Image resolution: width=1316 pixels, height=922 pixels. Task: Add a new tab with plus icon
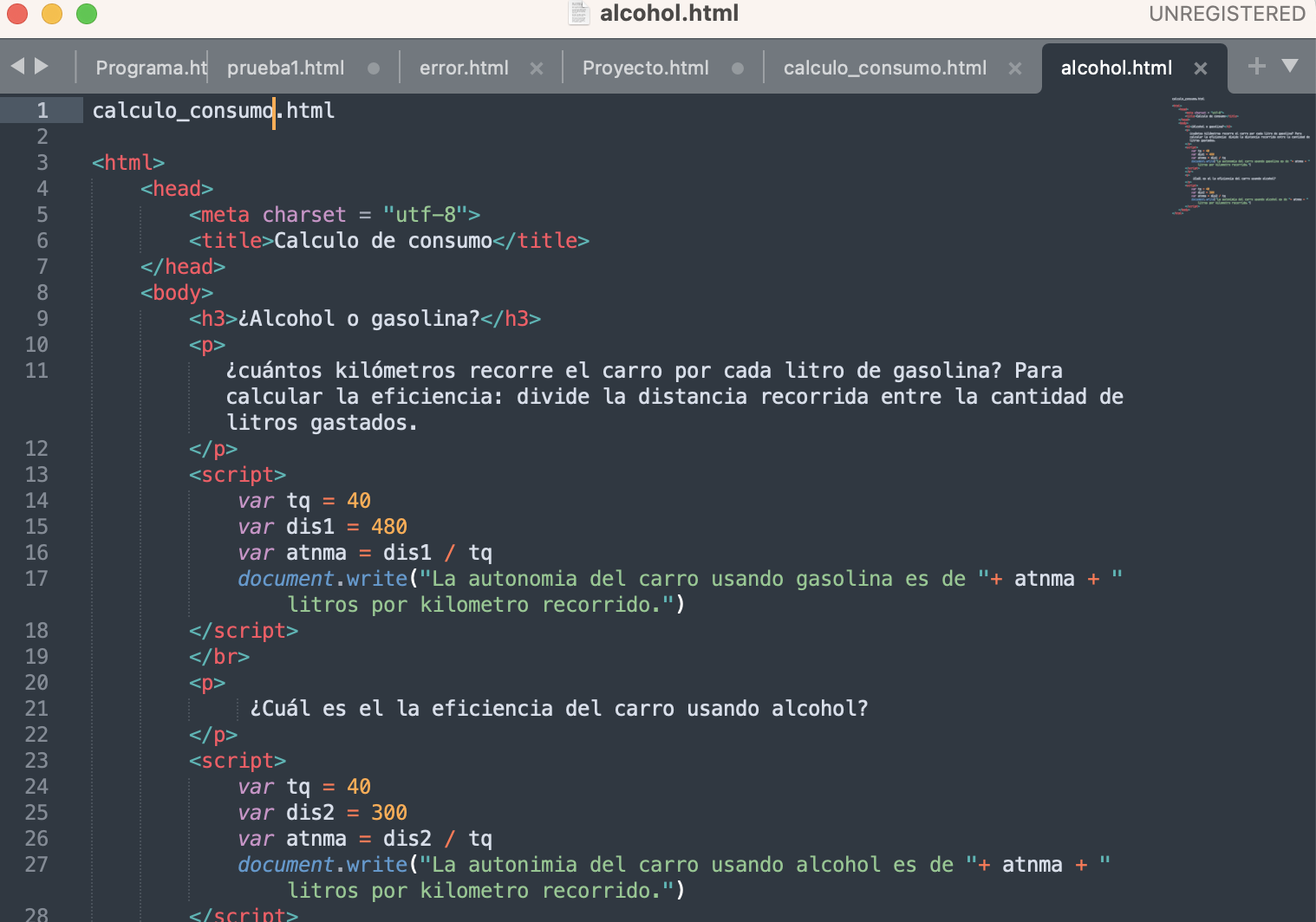pos(1257,66)
